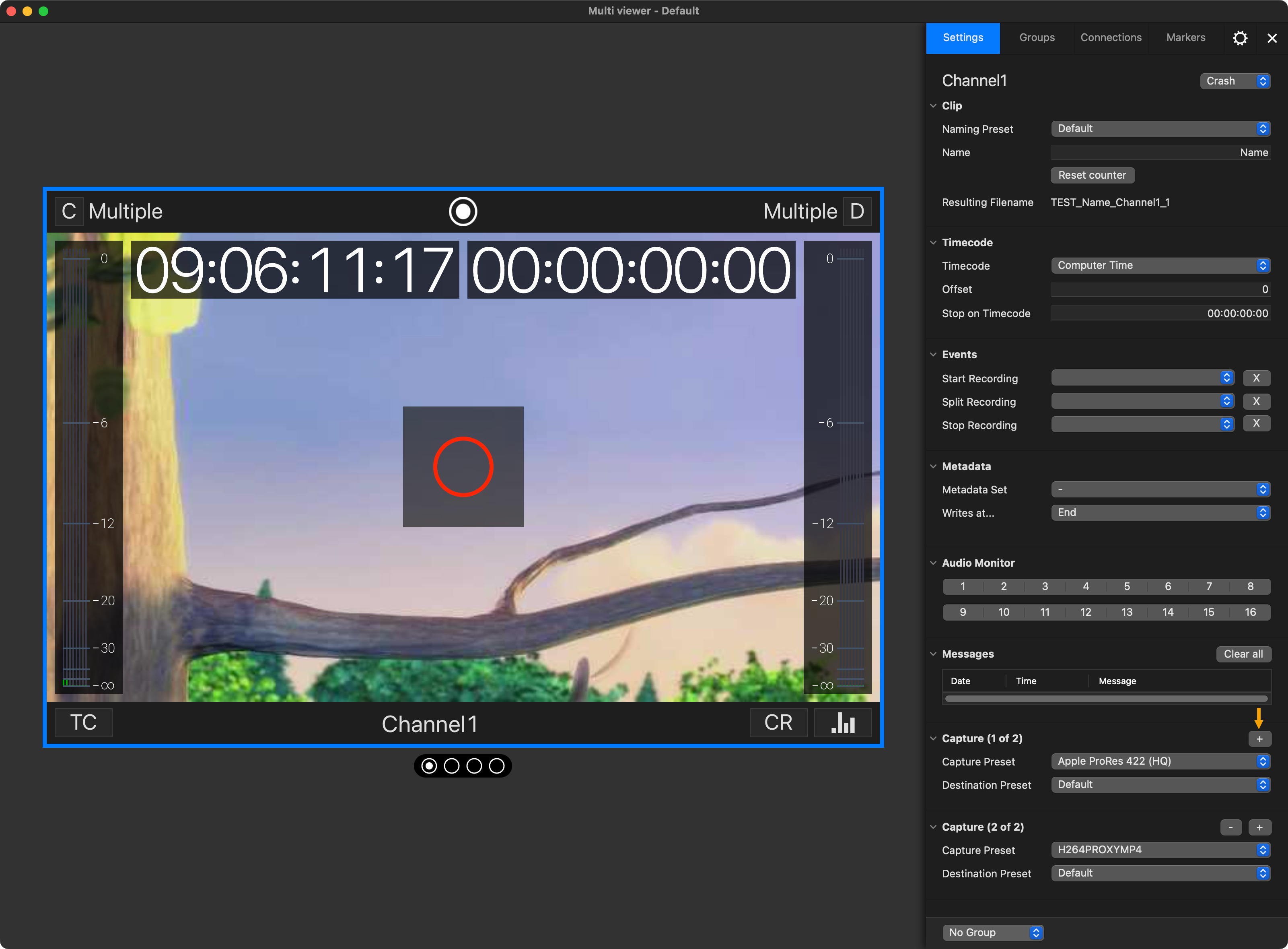Collapse the Events section
Viewport: 1288px width, 949px height.
coord(933,355)
